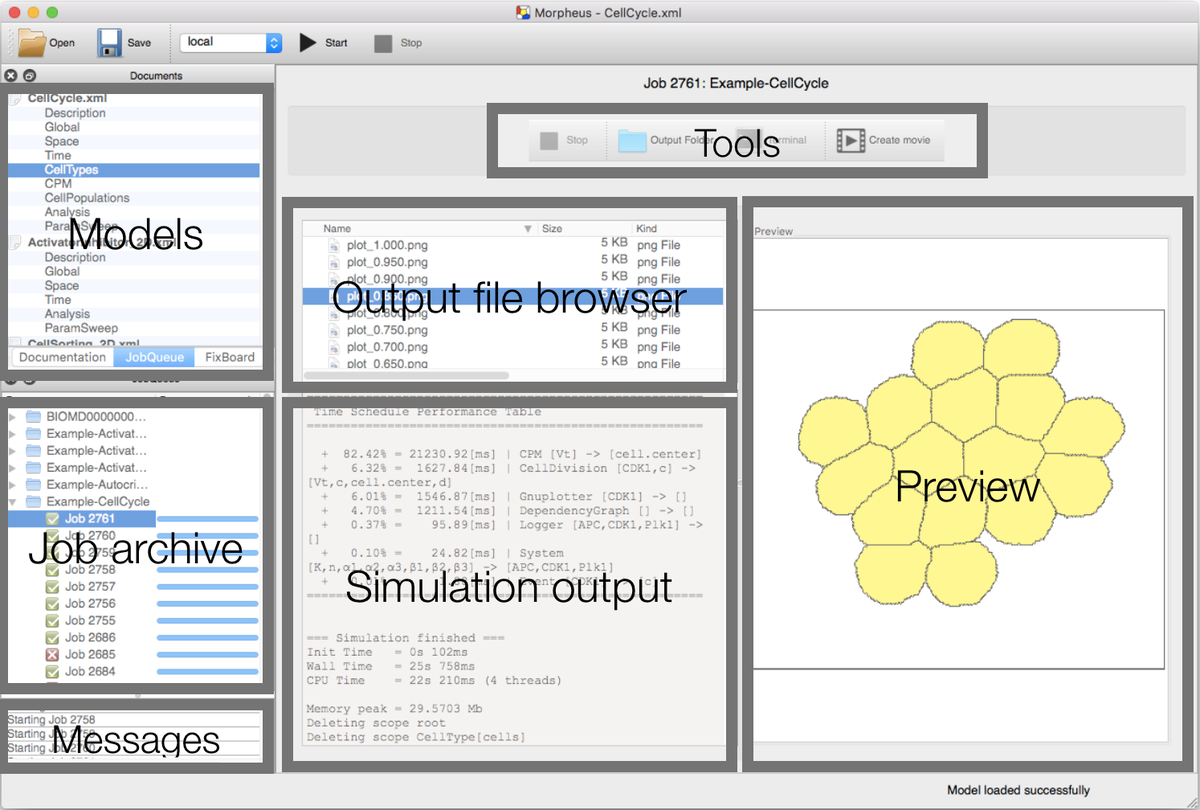Image resolution: width=1200 pixels, height=810 pixels.
Task: Click the green checkmark of Job 2761
Action: click(x=53, y=519)
